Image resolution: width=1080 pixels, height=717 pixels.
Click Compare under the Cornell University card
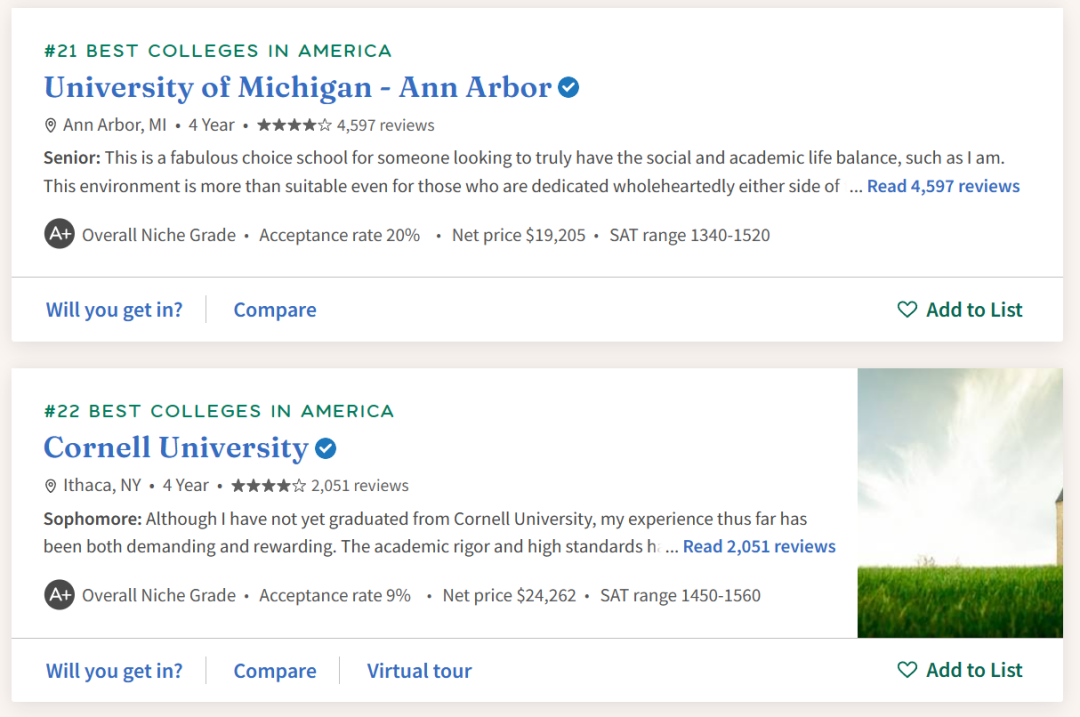(275, 670)
